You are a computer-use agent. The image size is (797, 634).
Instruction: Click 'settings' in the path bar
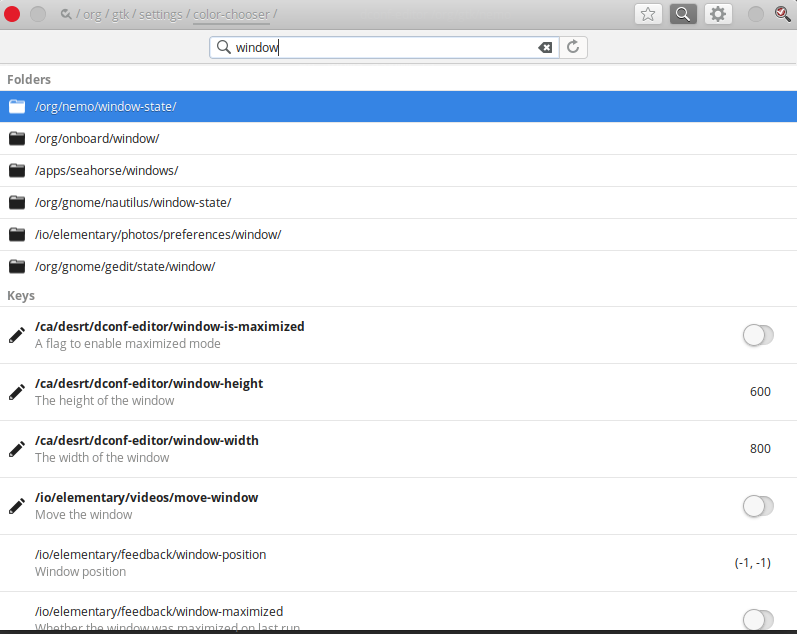point(161,15)
